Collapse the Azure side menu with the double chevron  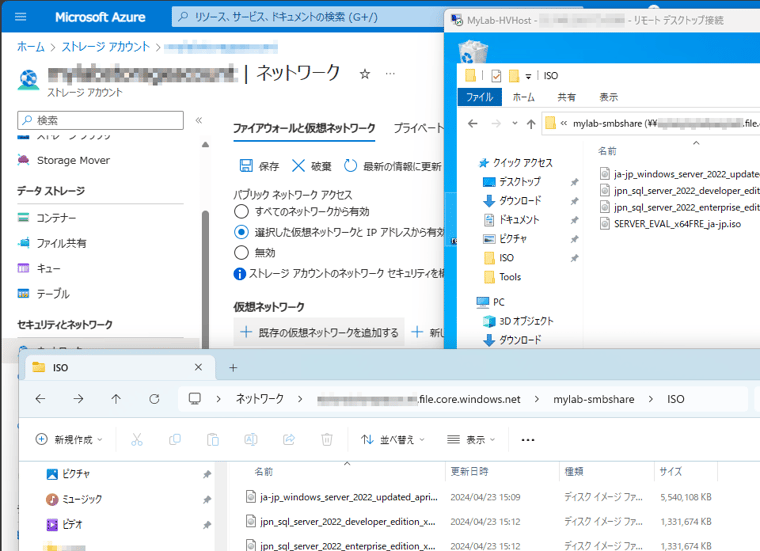tap(199, 120)
